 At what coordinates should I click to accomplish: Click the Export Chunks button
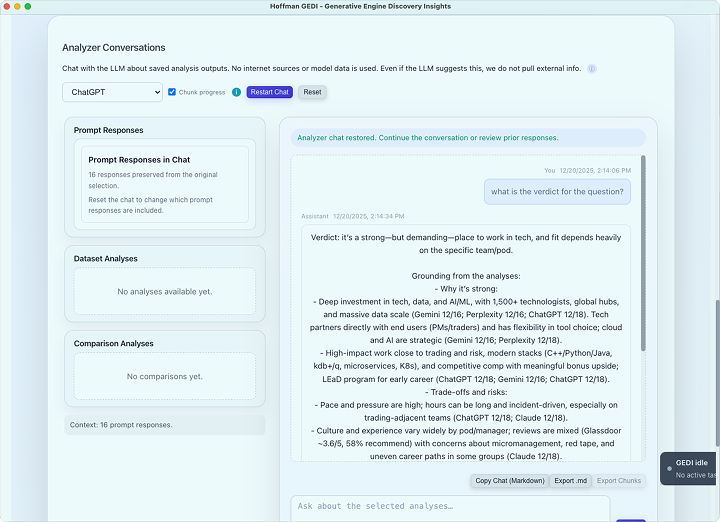619,481
